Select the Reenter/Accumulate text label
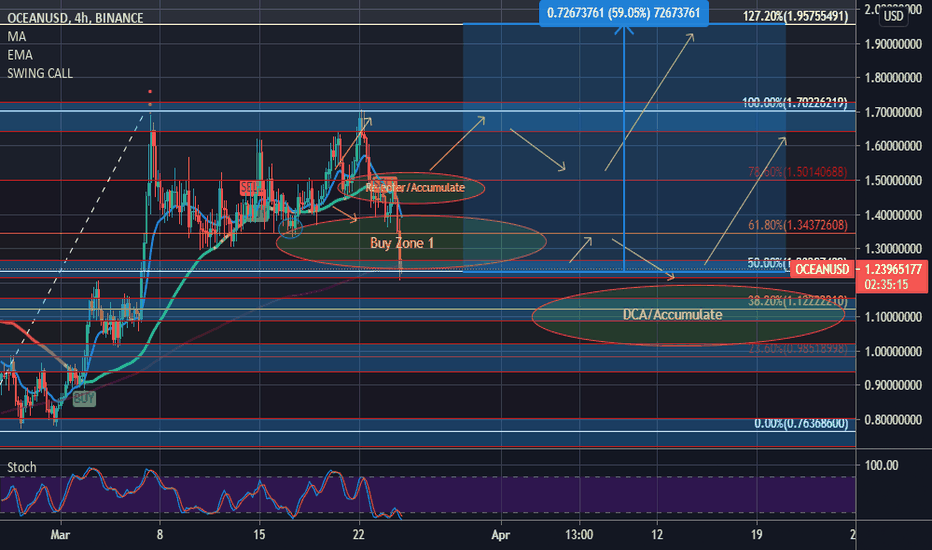932x550 pixels. (415, 188)
